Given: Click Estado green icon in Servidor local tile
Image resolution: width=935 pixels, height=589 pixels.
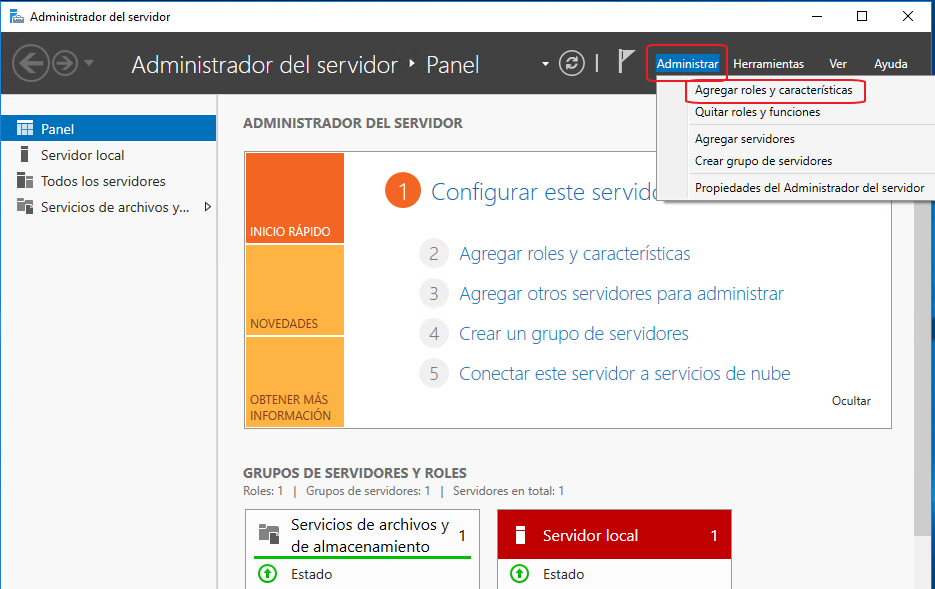Looking at the screenshot, I should point(519,574).
